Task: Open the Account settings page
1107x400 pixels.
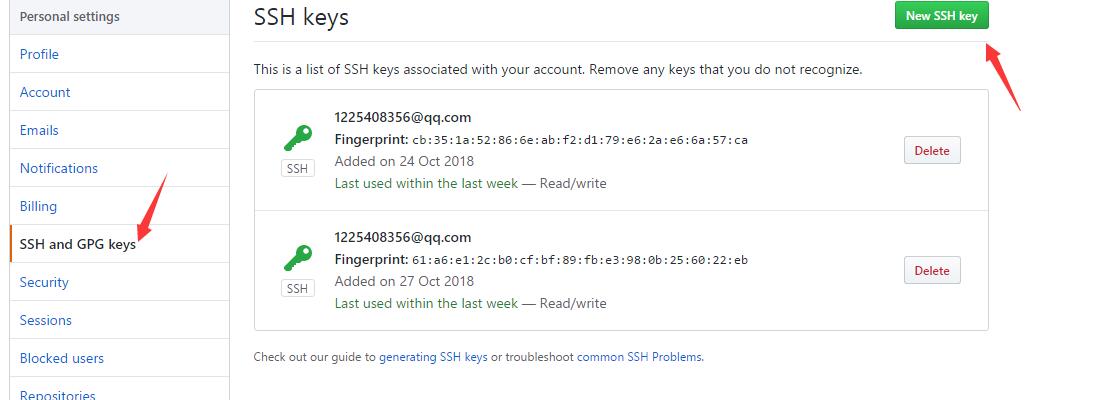Action: pyautogui.click(x=45, y=92)
